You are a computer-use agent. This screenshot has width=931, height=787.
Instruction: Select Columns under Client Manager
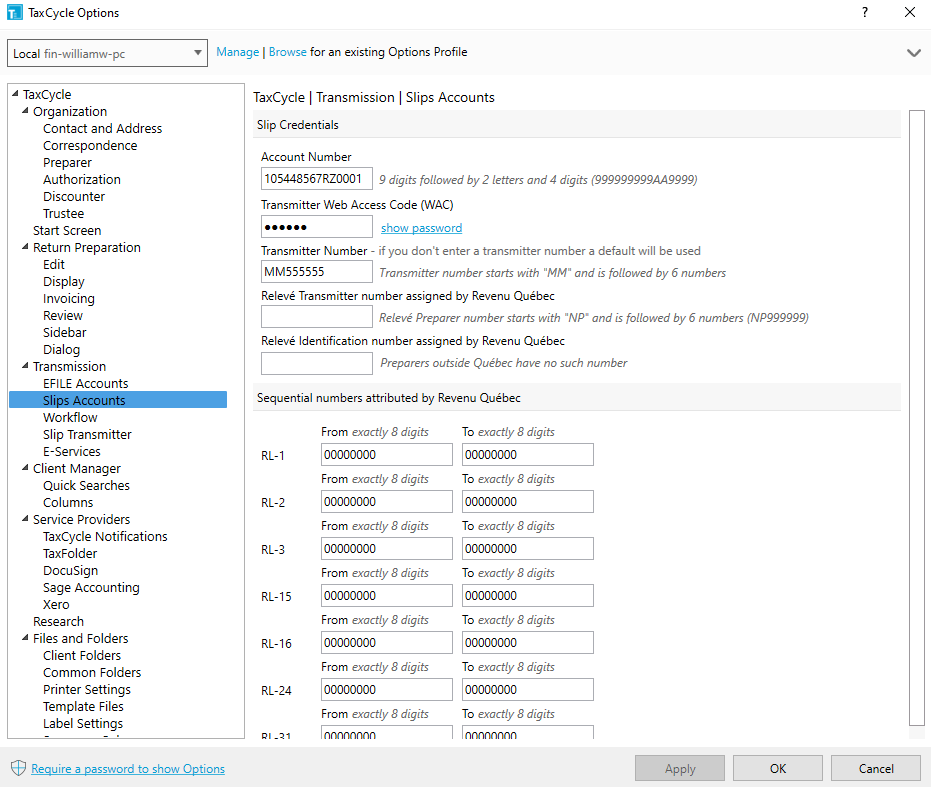[x=68, y=502]
